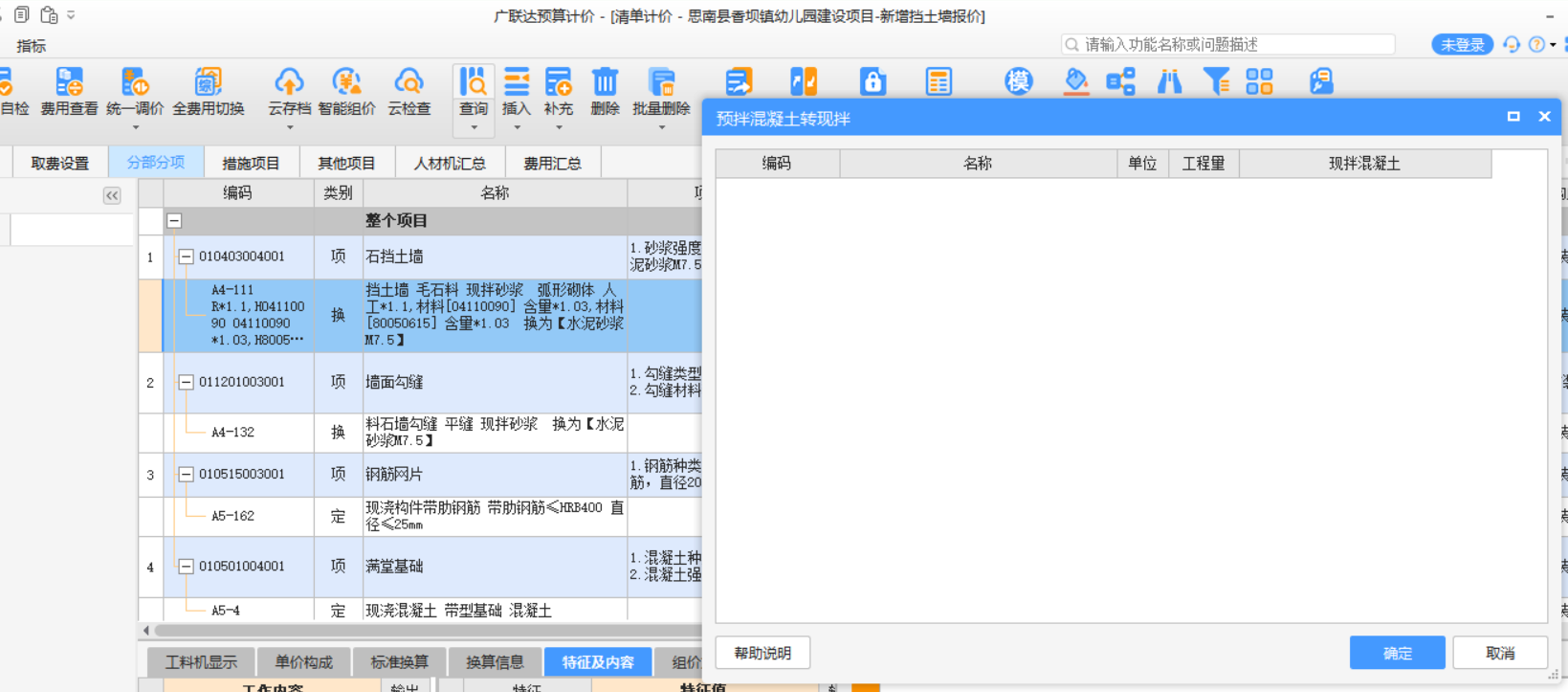Click the 插入 insert icon
The width and height of the screenshot is (1568, 692).
pos(517,82)
